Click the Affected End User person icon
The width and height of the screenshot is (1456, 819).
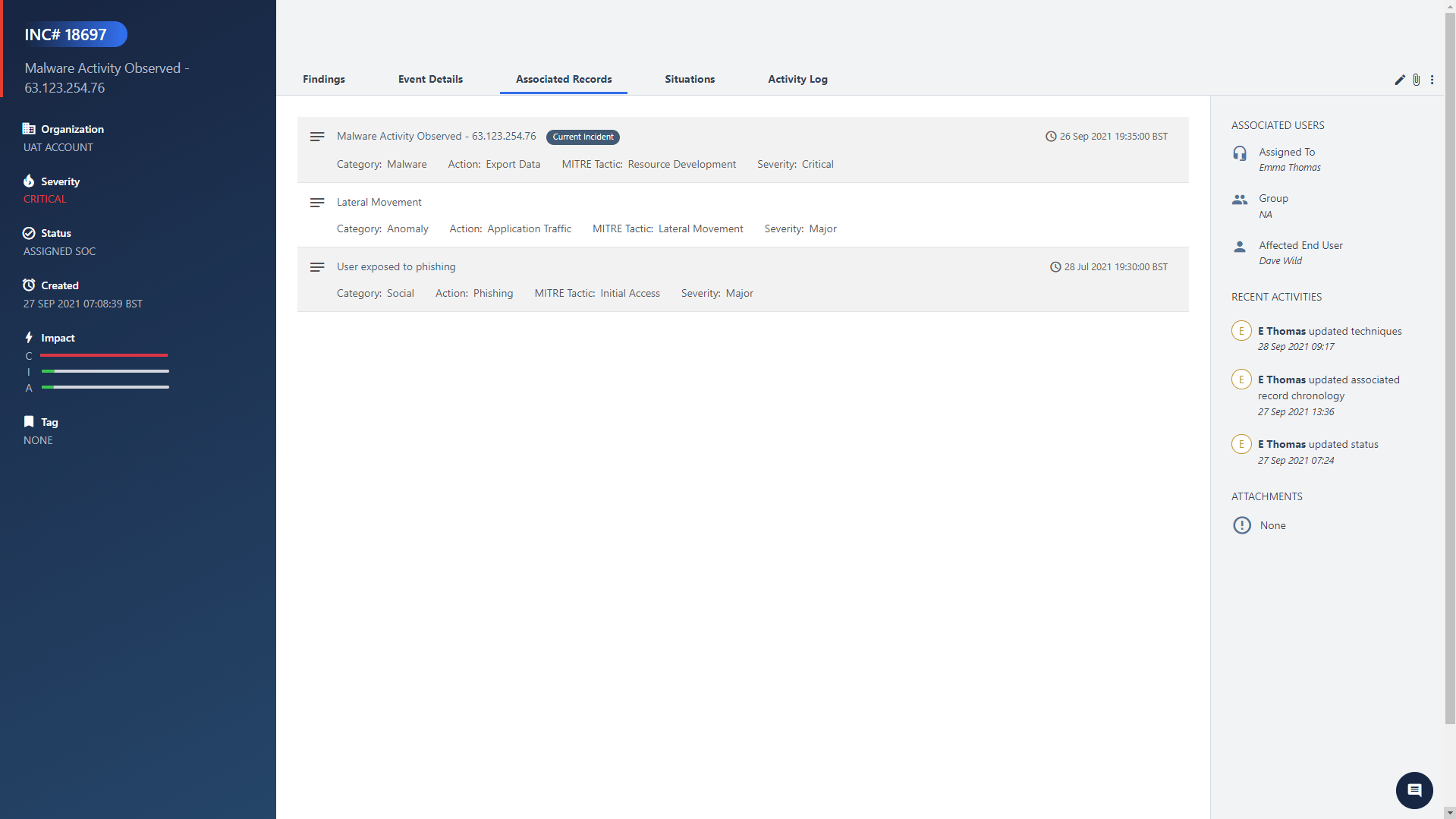pyautogui.click(x=1240, y=247)
